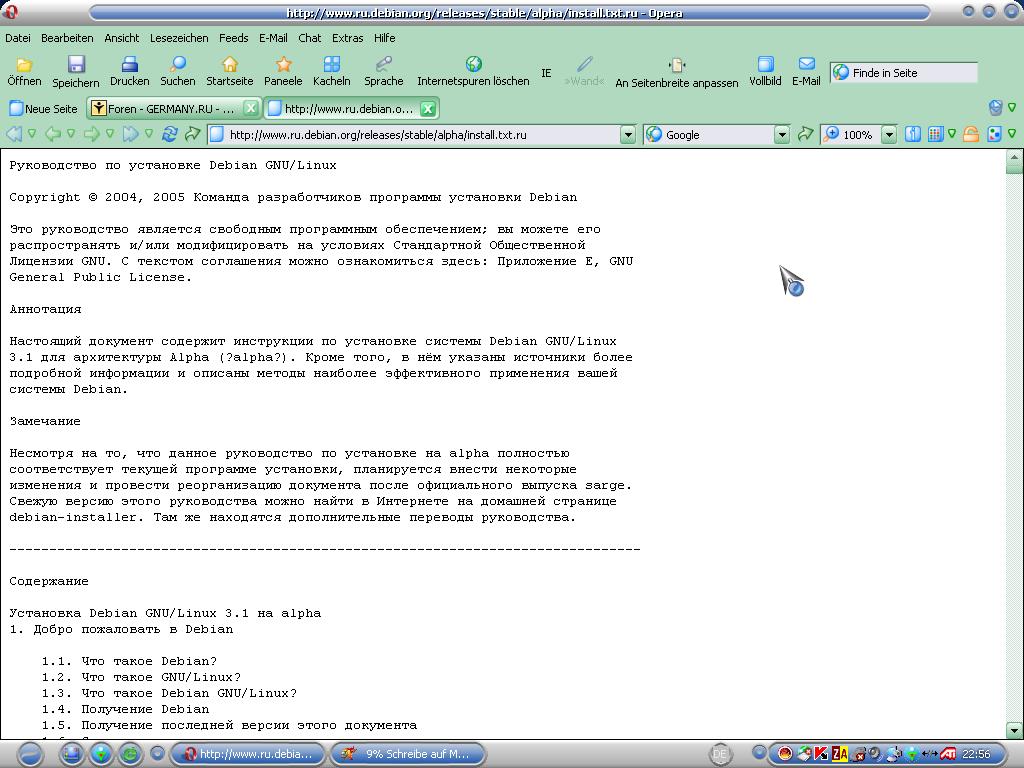Click the vertical scrollbar down arrow
The image size is (1024, 768).
pos(1014,729)
